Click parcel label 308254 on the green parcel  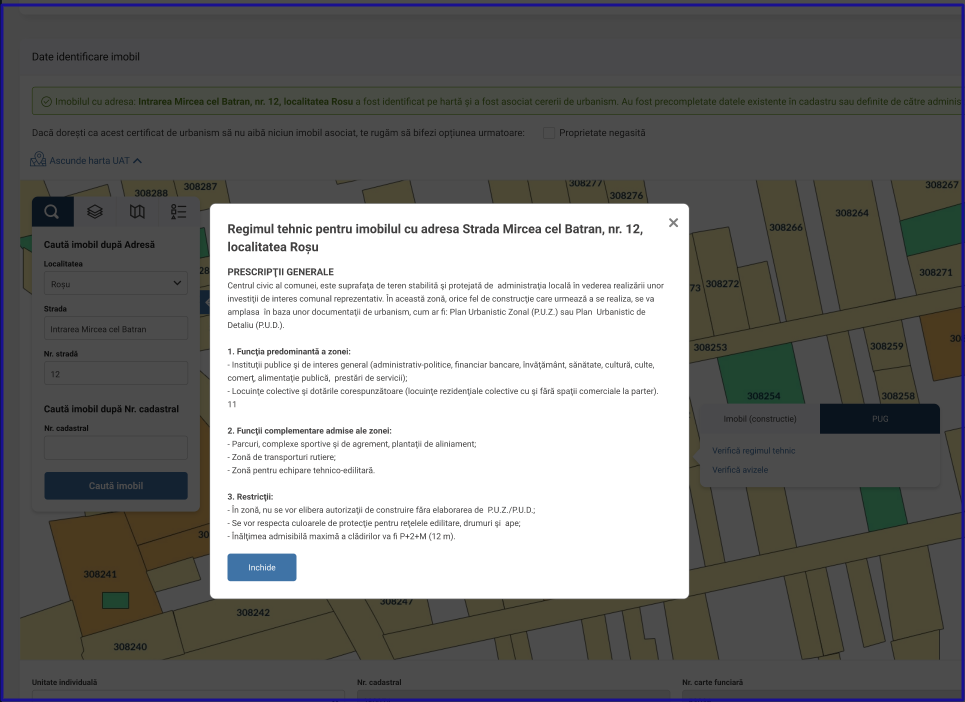763,396
